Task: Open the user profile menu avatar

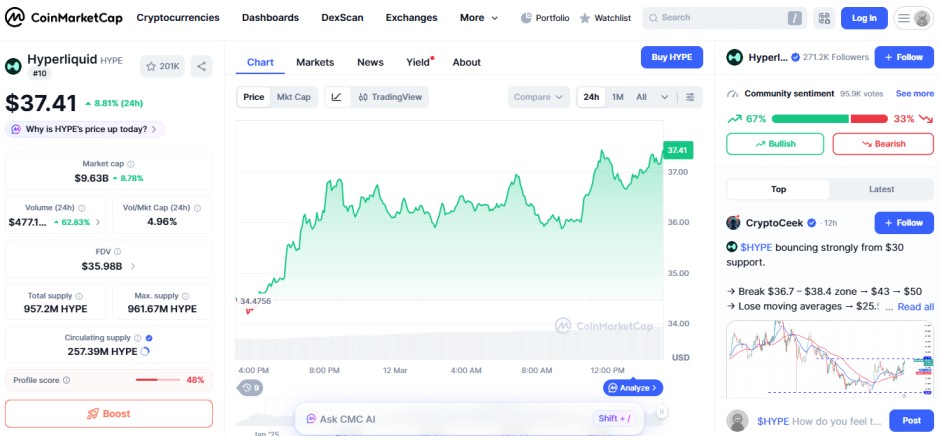Action: pyautogui.click(x=921, y=18)
